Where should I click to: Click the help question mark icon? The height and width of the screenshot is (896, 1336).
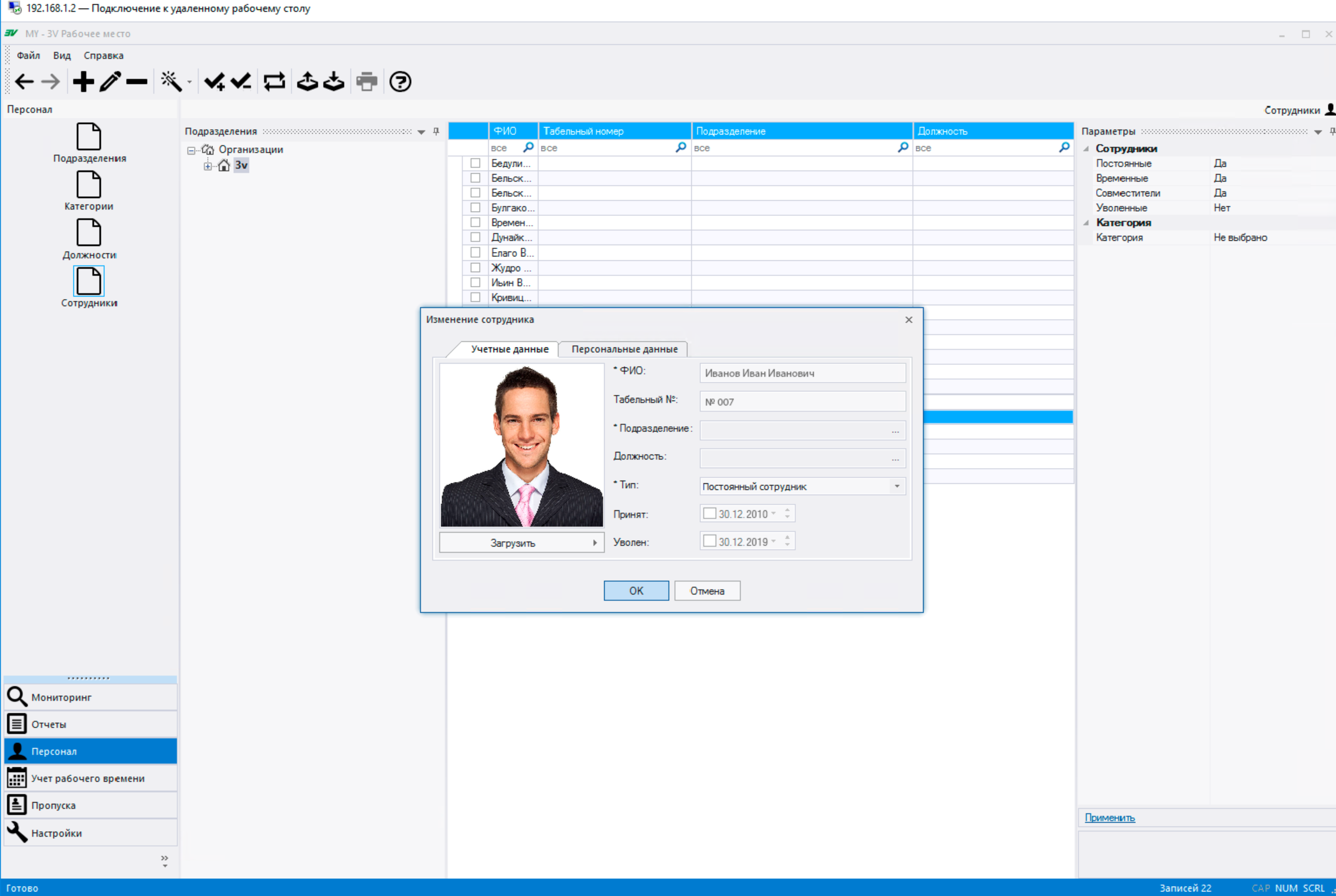400,82
